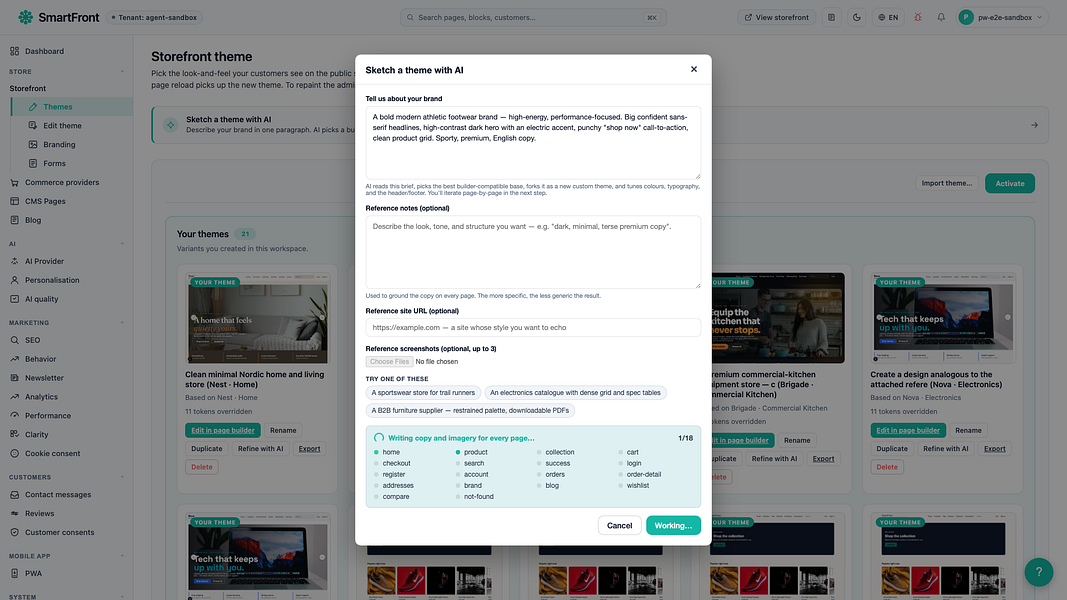Click the PWA mobile icon
Viewport: 1067px width, 600px height.
(14, 573)
